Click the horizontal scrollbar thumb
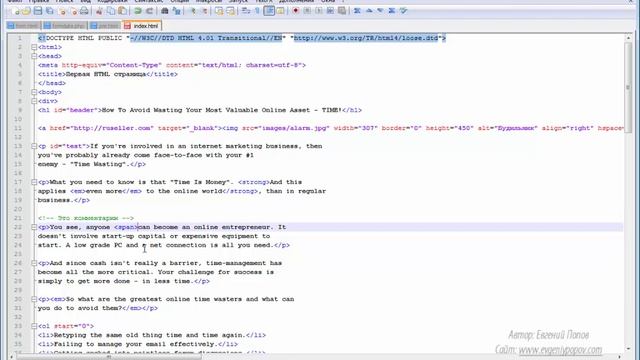The height and width of the screenshot is (360, 640). [109, 357]
